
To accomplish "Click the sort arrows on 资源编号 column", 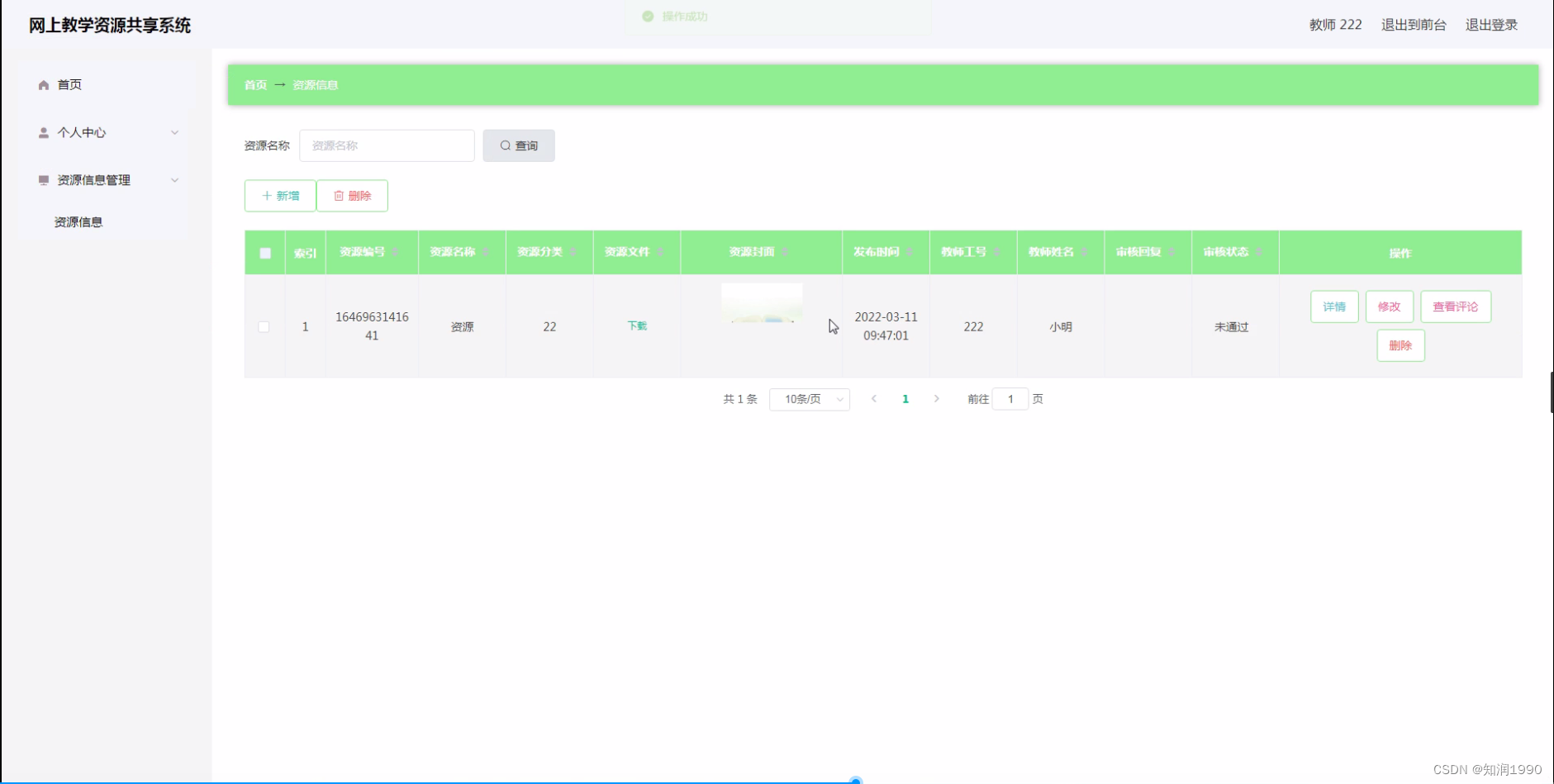I will [x=395, y=252].
